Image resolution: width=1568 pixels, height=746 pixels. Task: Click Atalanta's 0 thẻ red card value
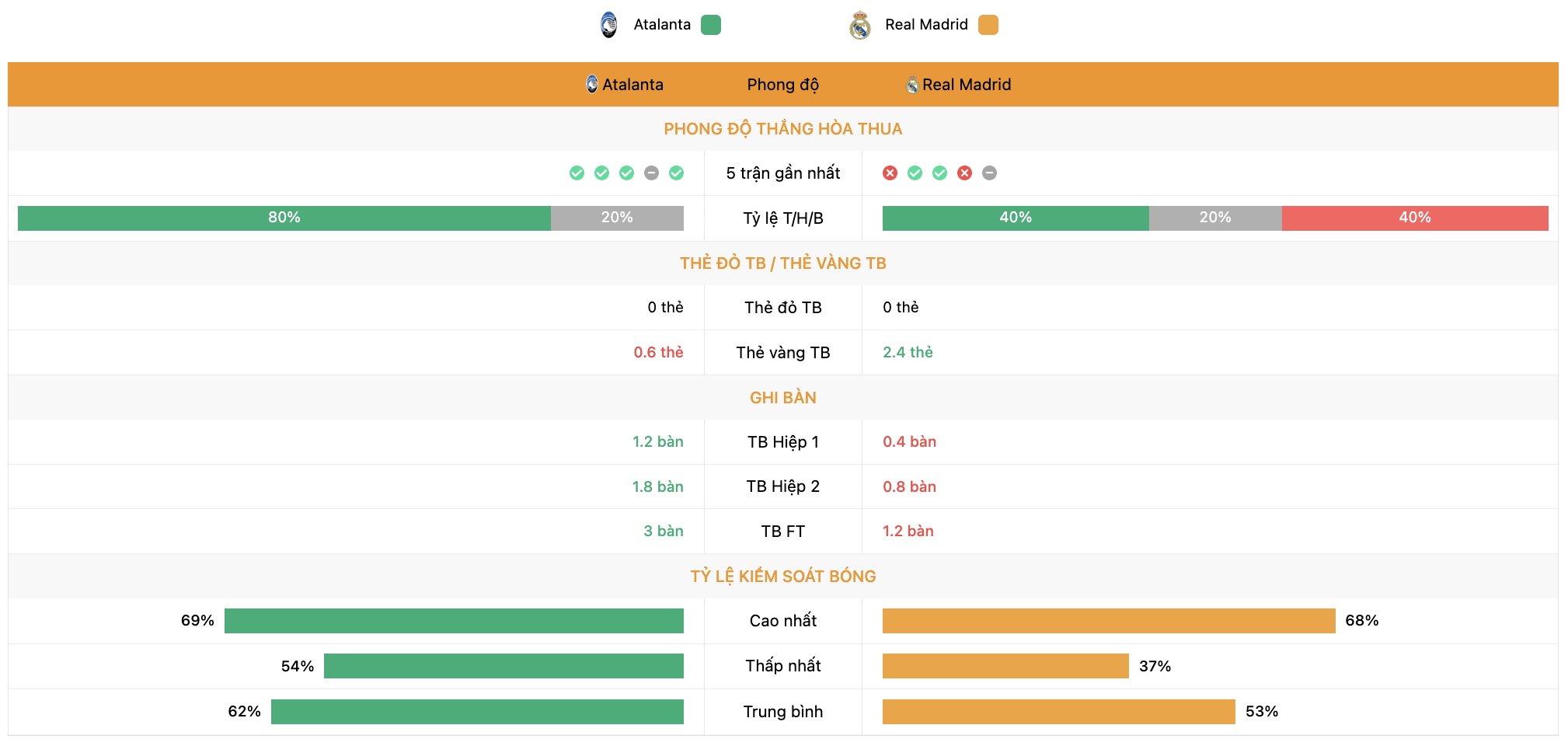coord(665,308)
